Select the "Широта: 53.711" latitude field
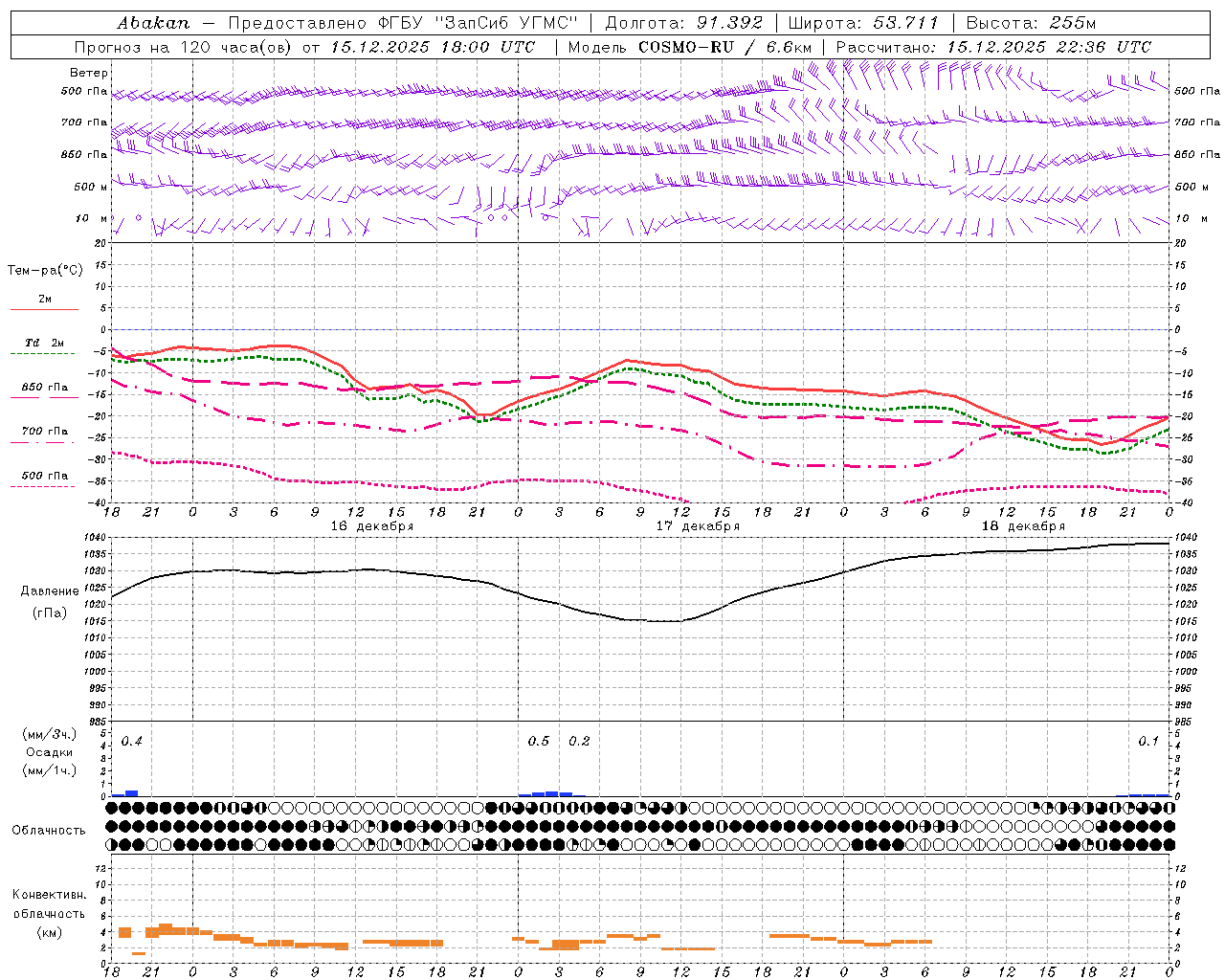 tap(863, 23)
